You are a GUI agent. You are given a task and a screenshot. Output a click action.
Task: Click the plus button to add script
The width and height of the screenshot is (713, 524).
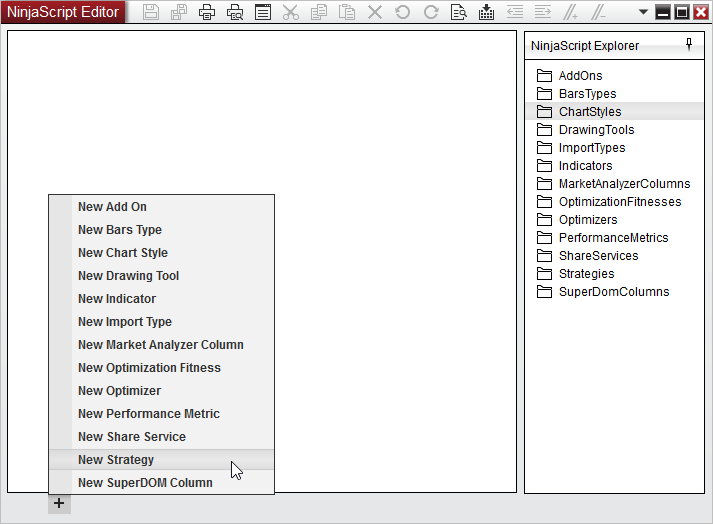tap(59, 503)
